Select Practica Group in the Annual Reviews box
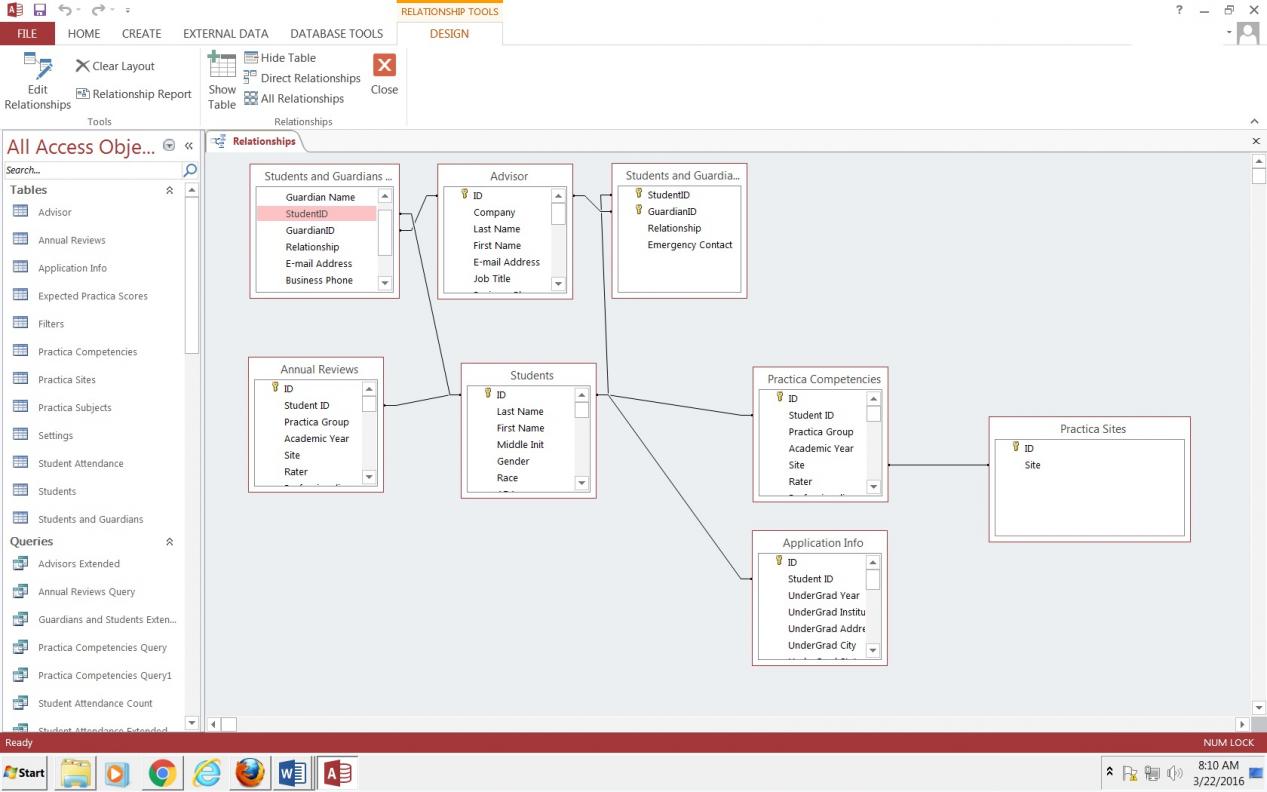Screen dimensions: 1267x792 pos(316,422)
